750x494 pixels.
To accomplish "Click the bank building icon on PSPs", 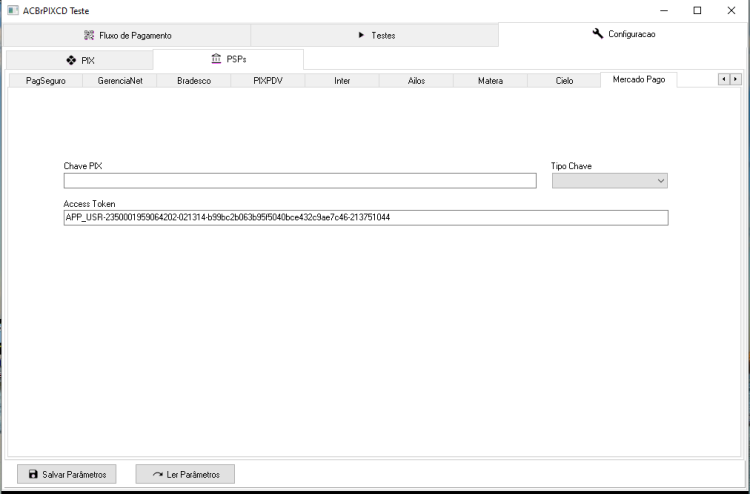I will tap(216, 59).
